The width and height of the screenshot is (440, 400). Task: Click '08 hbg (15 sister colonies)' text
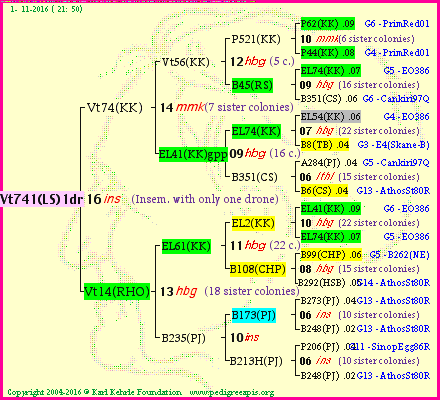pyautogui.click(x=360, y=269)
